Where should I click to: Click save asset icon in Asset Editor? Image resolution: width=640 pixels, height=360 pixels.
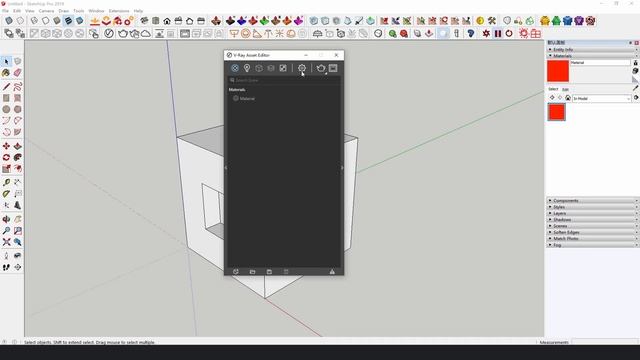click(x=269, y=271)
